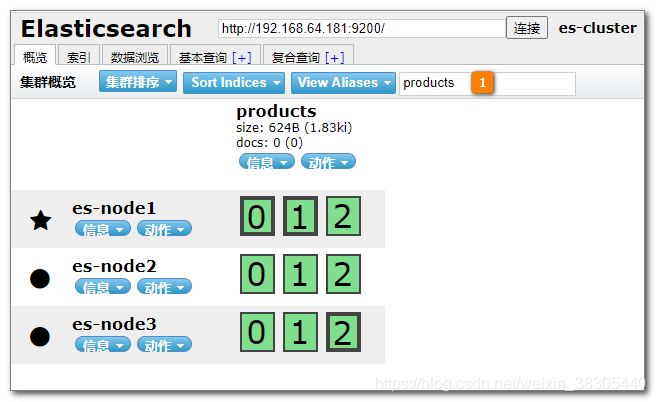Focus the cluster URL address field

point(362,28)
